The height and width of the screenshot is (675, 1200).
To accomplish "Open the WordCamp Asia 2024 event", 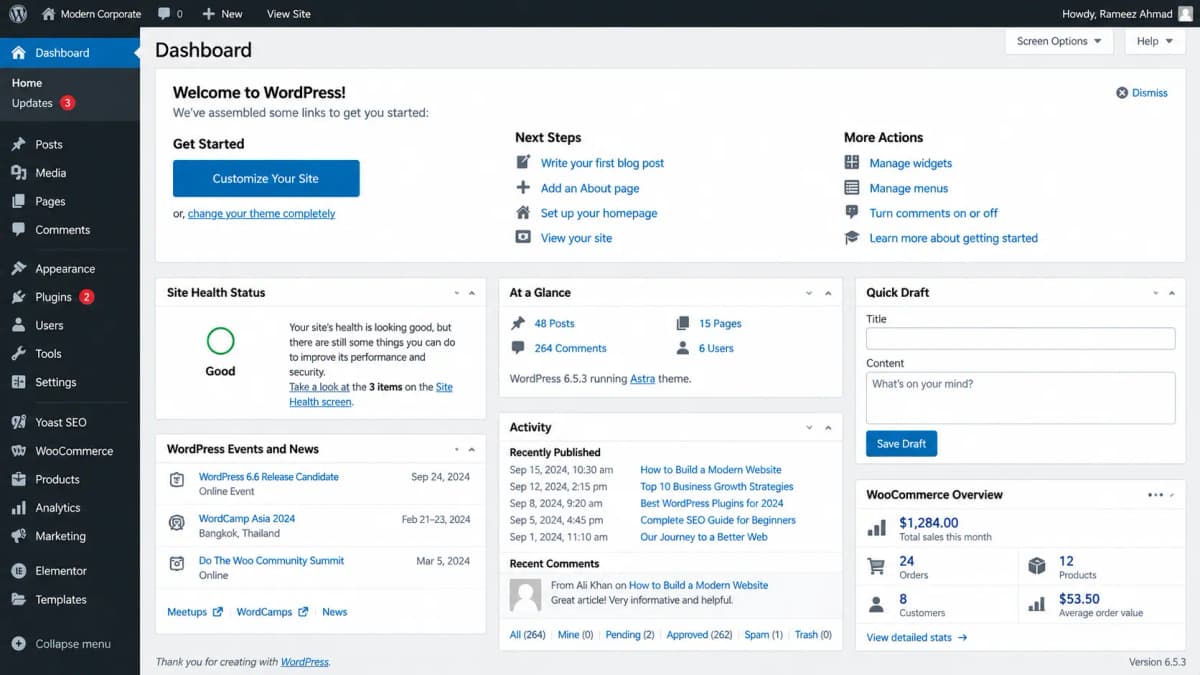I will tap(247, 518).
